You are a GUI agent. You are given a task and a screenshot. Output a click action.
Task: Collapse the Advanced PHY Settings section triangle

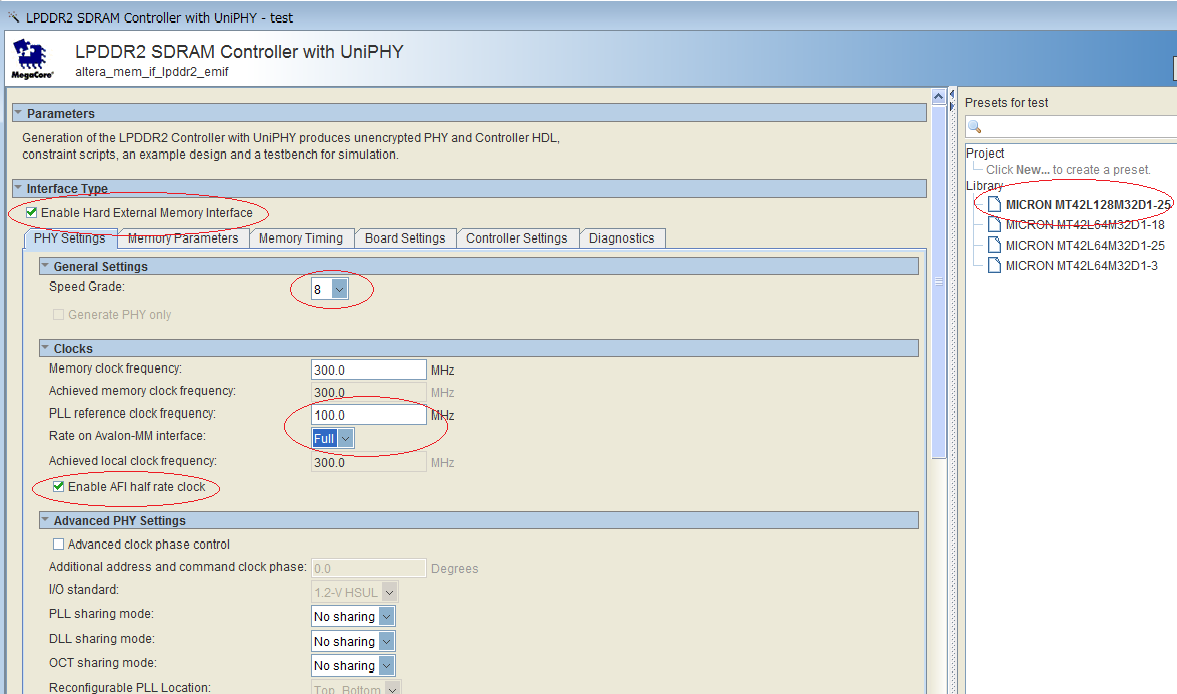(x=45, y=519)
